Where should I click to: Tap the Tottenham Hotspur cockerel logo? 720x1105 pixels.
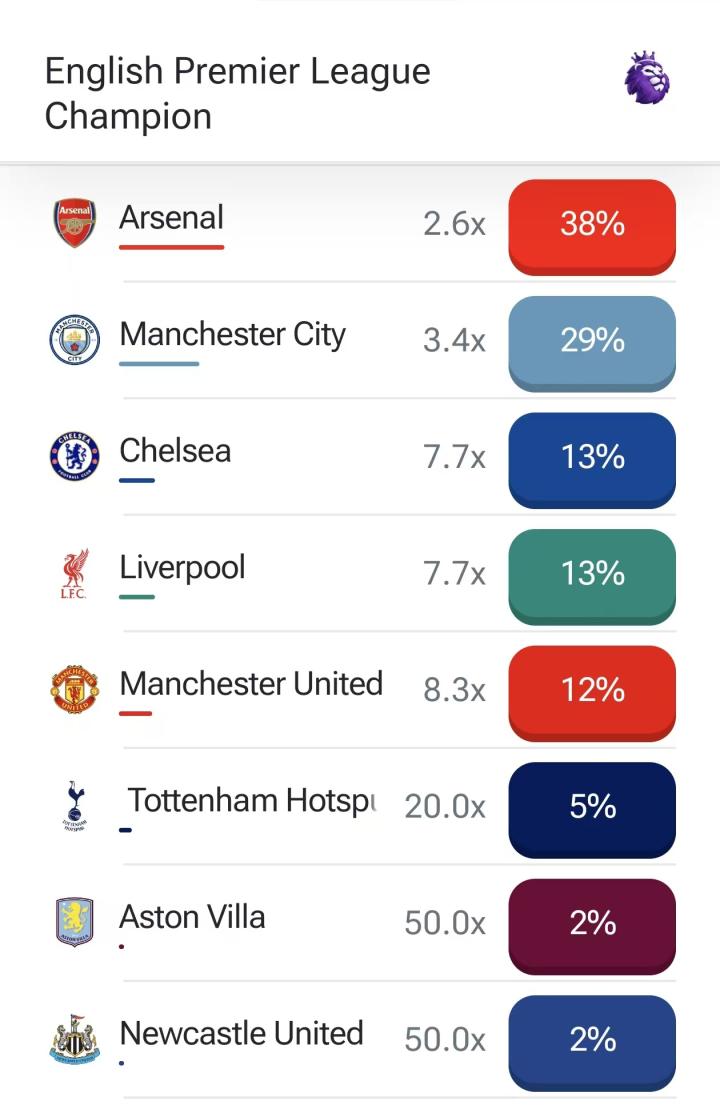(x=74, y=805)
